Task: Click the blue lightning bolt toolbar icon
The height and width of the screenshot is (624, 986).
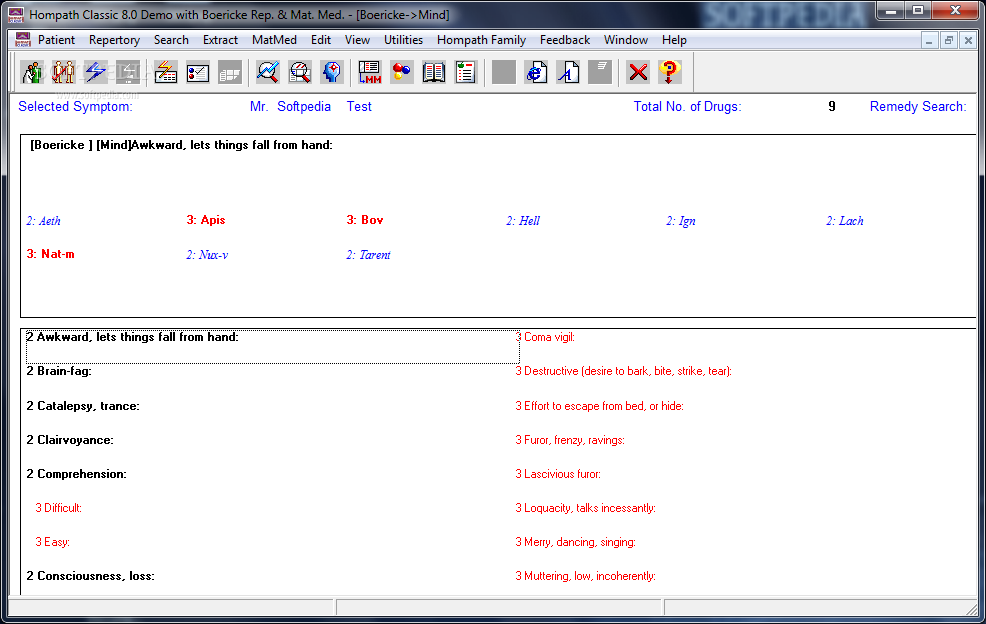Action: (x=96, y=72)
